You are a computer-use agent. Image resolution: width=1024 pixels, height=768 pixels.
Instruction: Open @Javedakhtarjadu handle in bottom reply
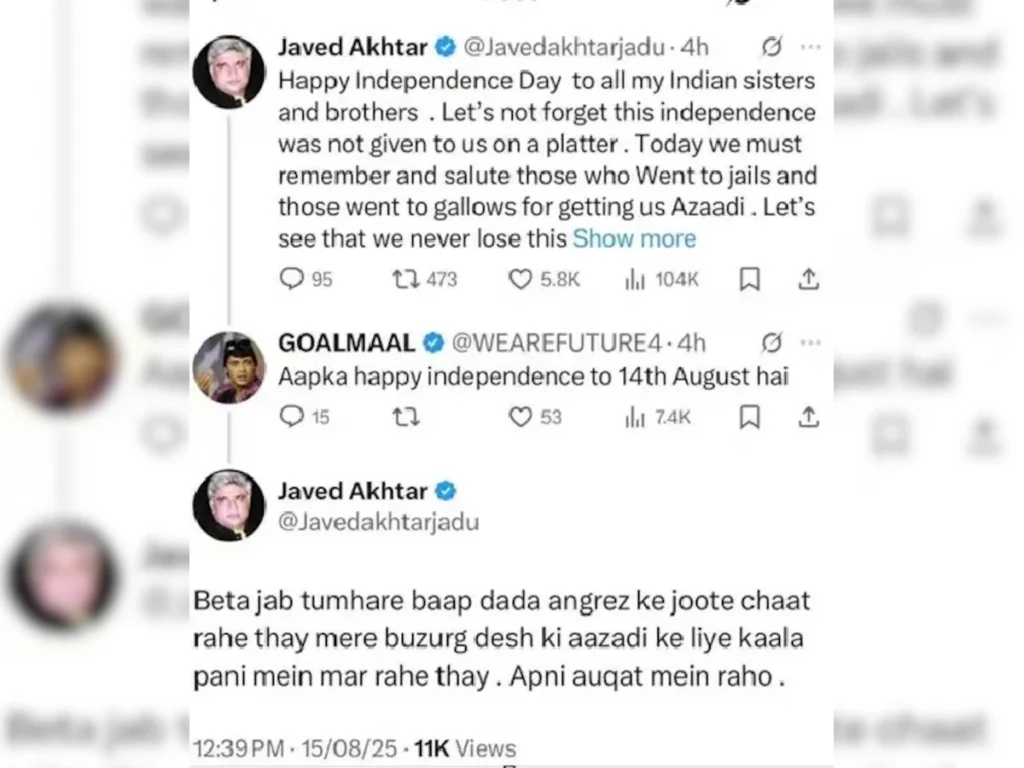(x=378, y=522)
